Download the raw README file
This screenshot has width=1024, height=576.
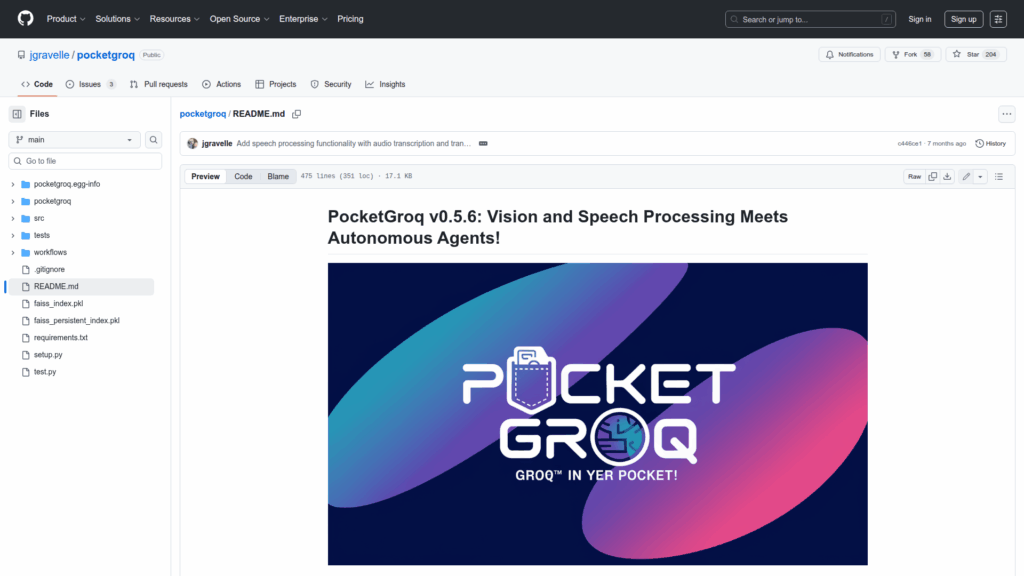[x=947, y=176]
